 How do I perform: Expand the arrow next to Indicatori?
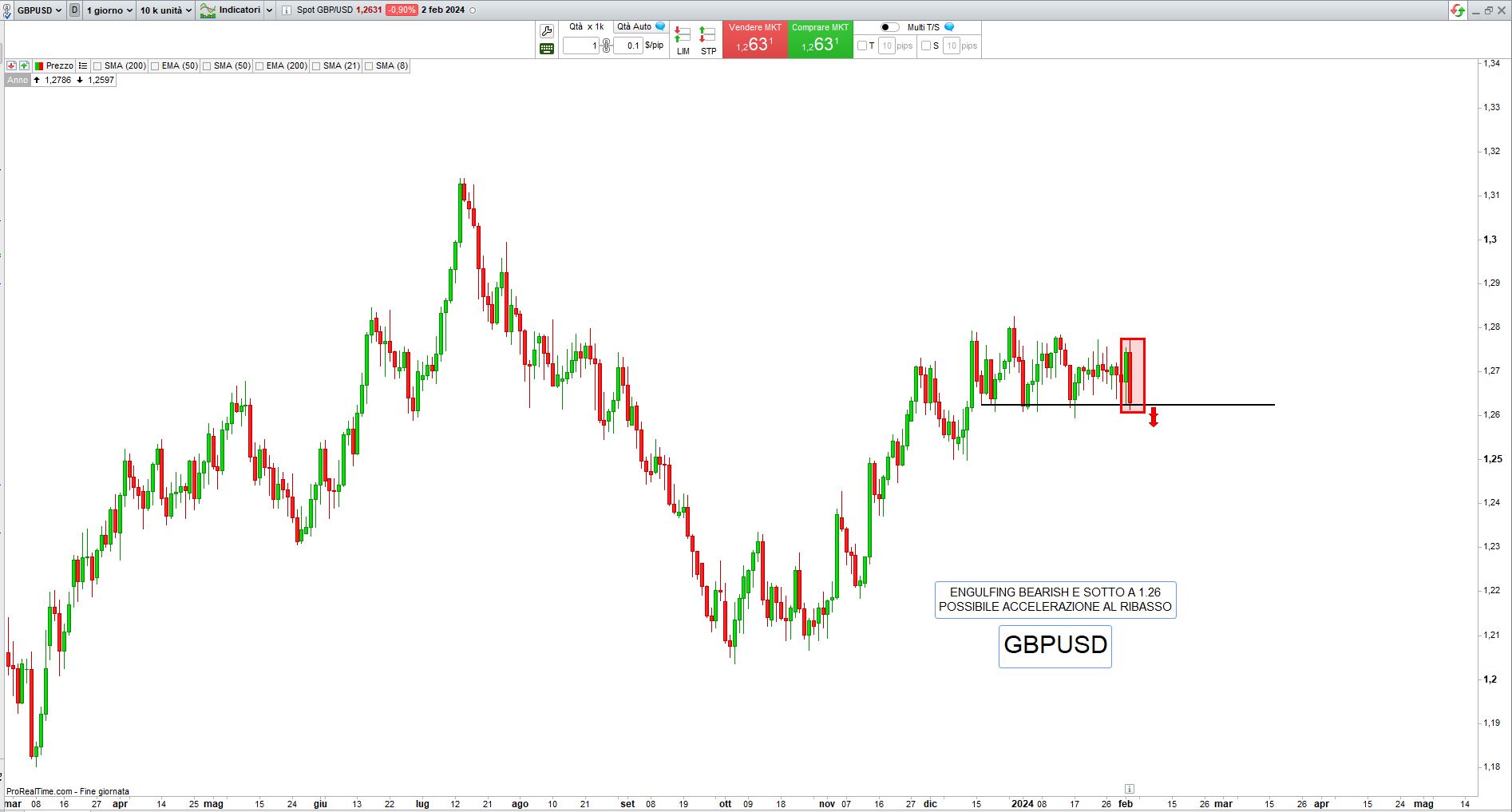click(269, 10)
